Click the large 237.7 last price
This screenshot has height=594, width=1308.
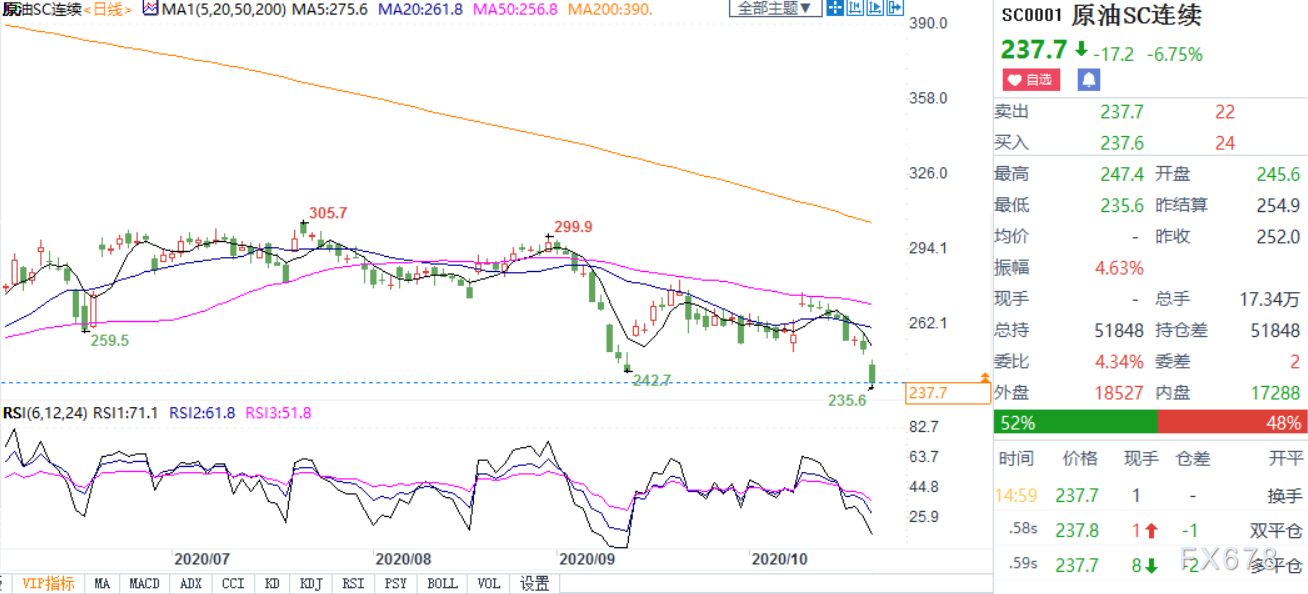tap(1035, 49)
